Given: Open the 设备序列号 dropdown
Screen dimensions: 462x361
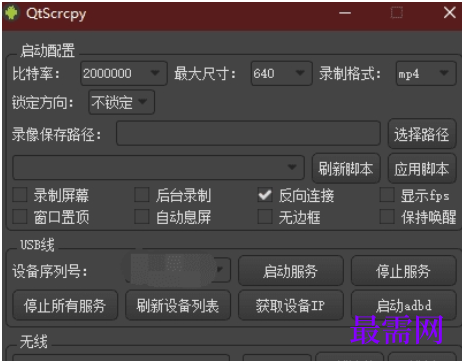Looking at the screenshot, I should point(178,270).
